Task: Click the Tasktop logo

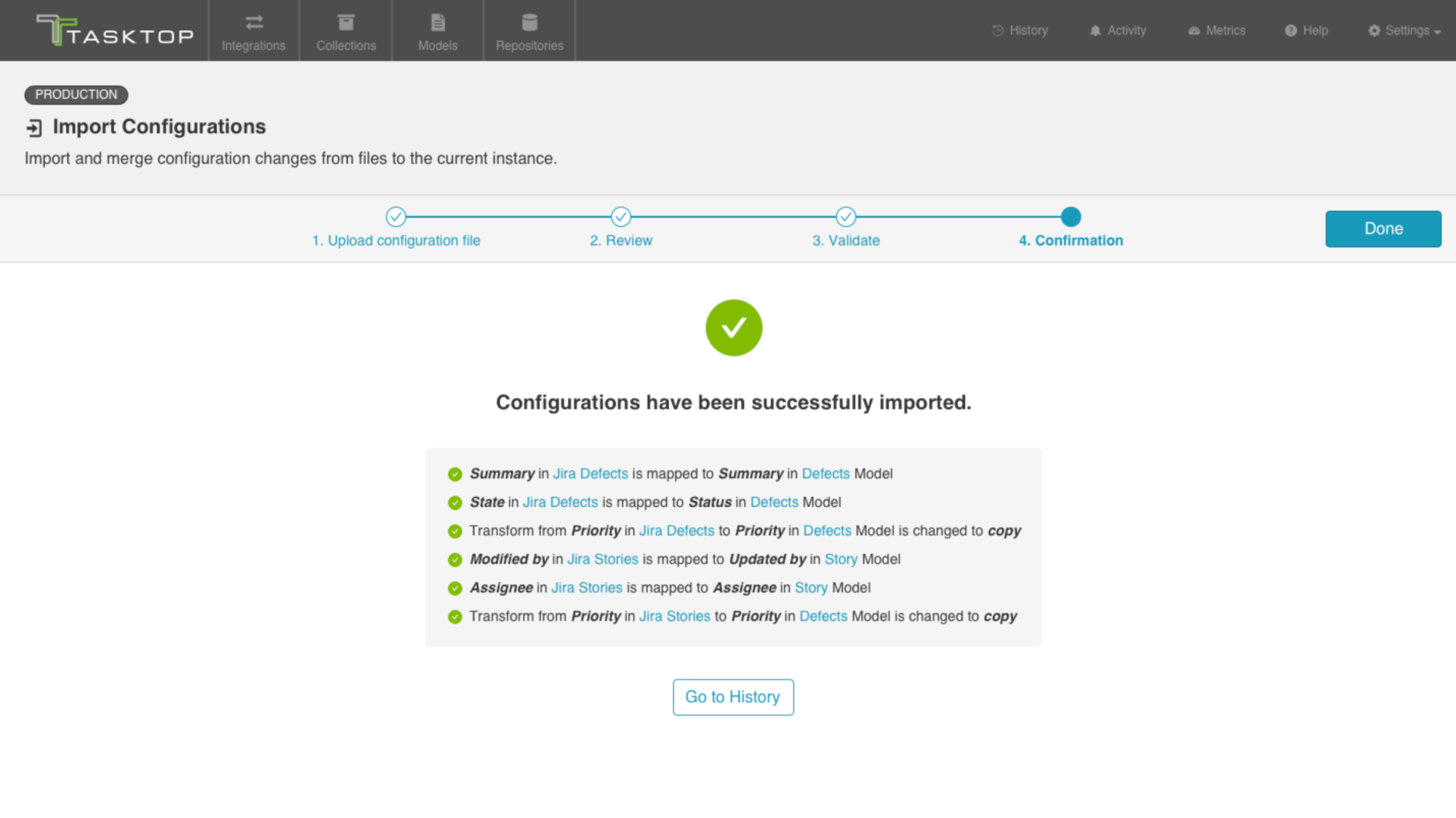Action: 115,30
